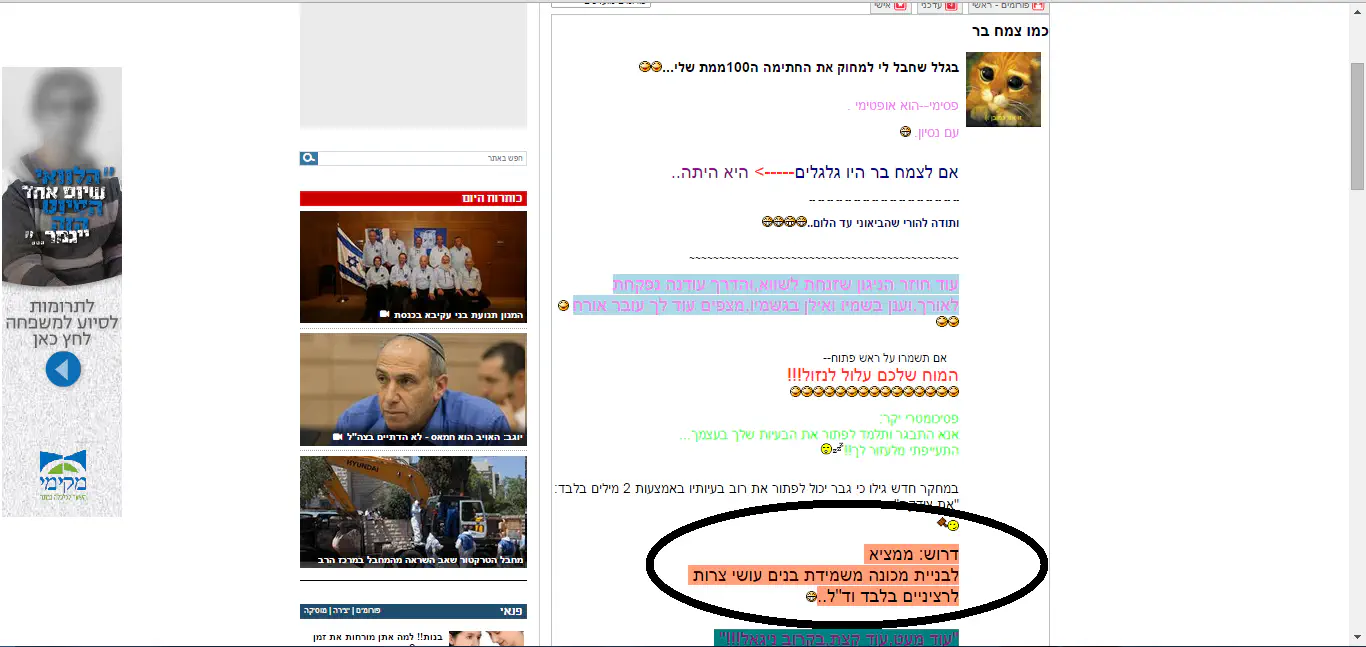Click into the חפש באתר search field

[422, 158]
